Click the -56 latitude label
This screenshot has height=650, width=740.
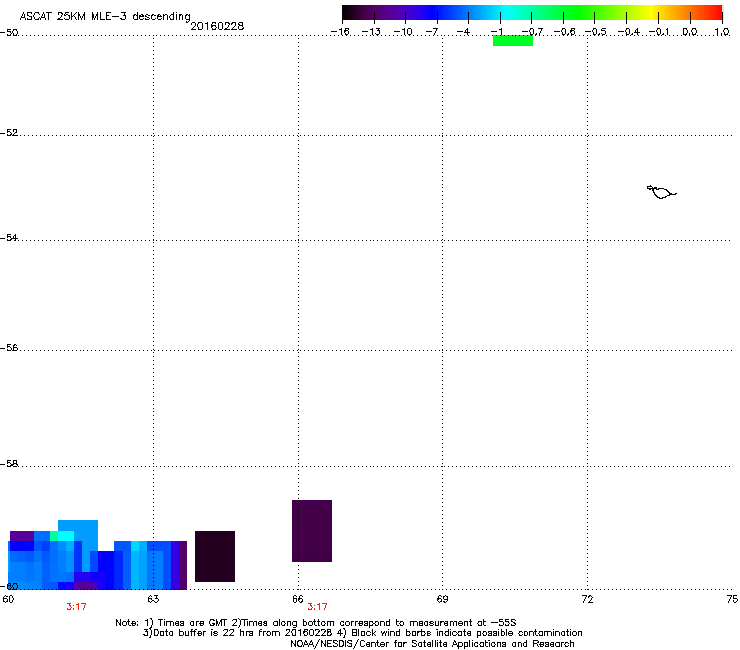[x=9, y=347]
